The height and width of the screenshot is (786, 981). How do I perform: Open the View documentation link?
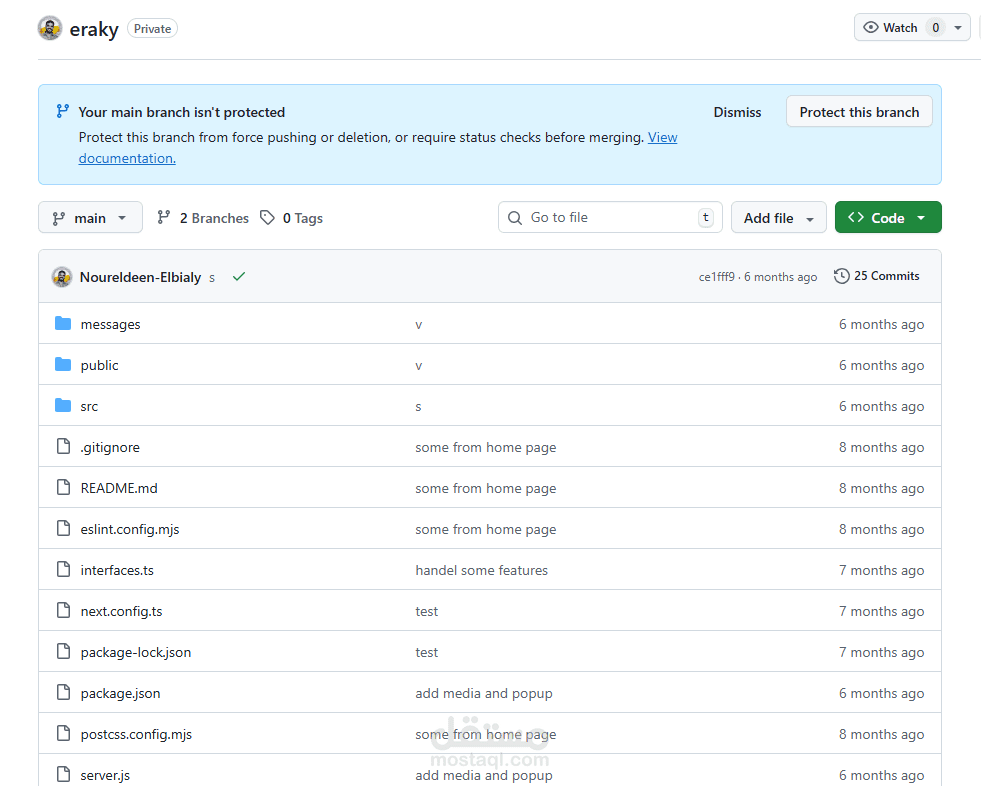tap(663, 137)
